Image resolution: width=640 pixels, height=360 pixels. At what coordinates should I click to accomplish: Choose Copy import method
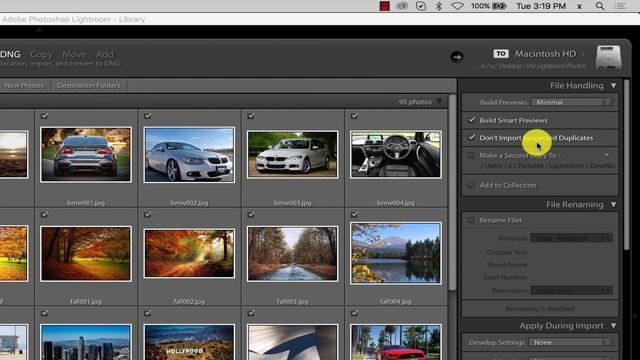[41, 54]
